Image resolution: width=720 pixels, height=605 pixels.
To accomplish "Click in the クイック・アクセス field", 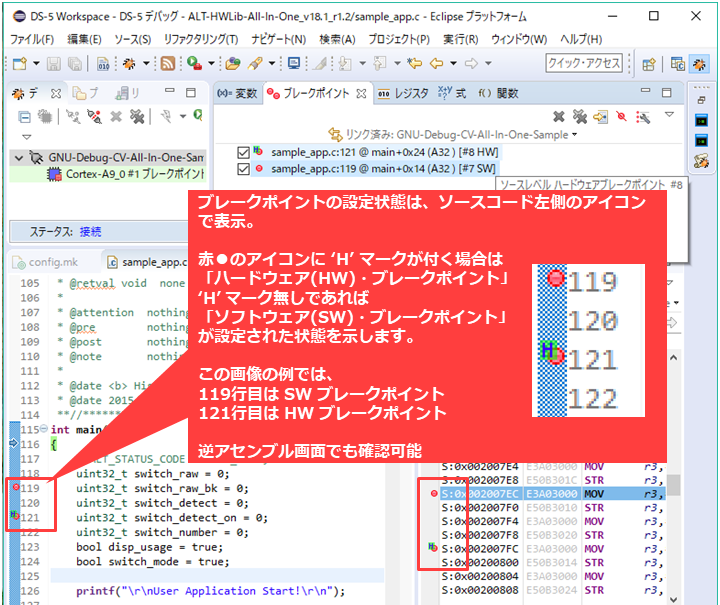I will pos(584,63).
